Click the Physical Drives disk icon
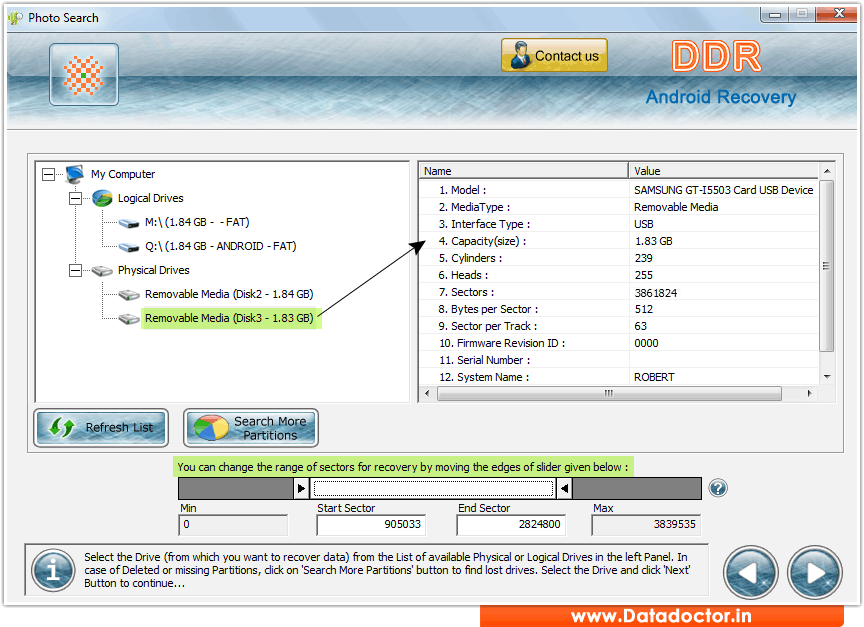Screen dimensions: 864x627 pyautogui.click(x=102, y=271)
